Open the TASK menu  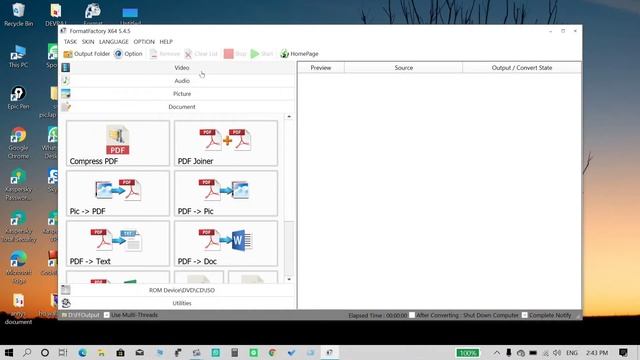pos(70,42)
